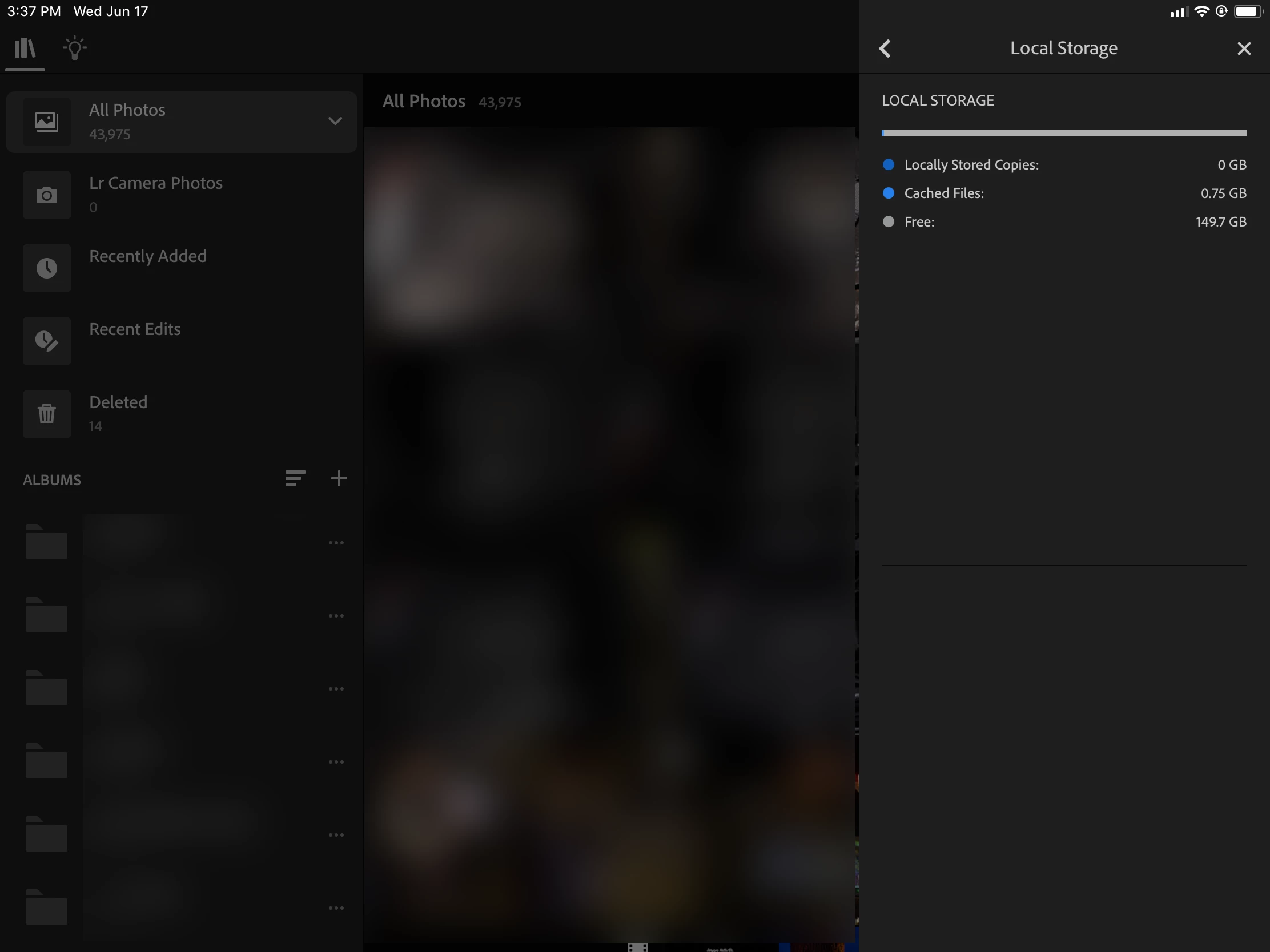The image size is (1270, 952).
Task: Click the Lr Camera Photos label
Action: [x=155, y=183]
